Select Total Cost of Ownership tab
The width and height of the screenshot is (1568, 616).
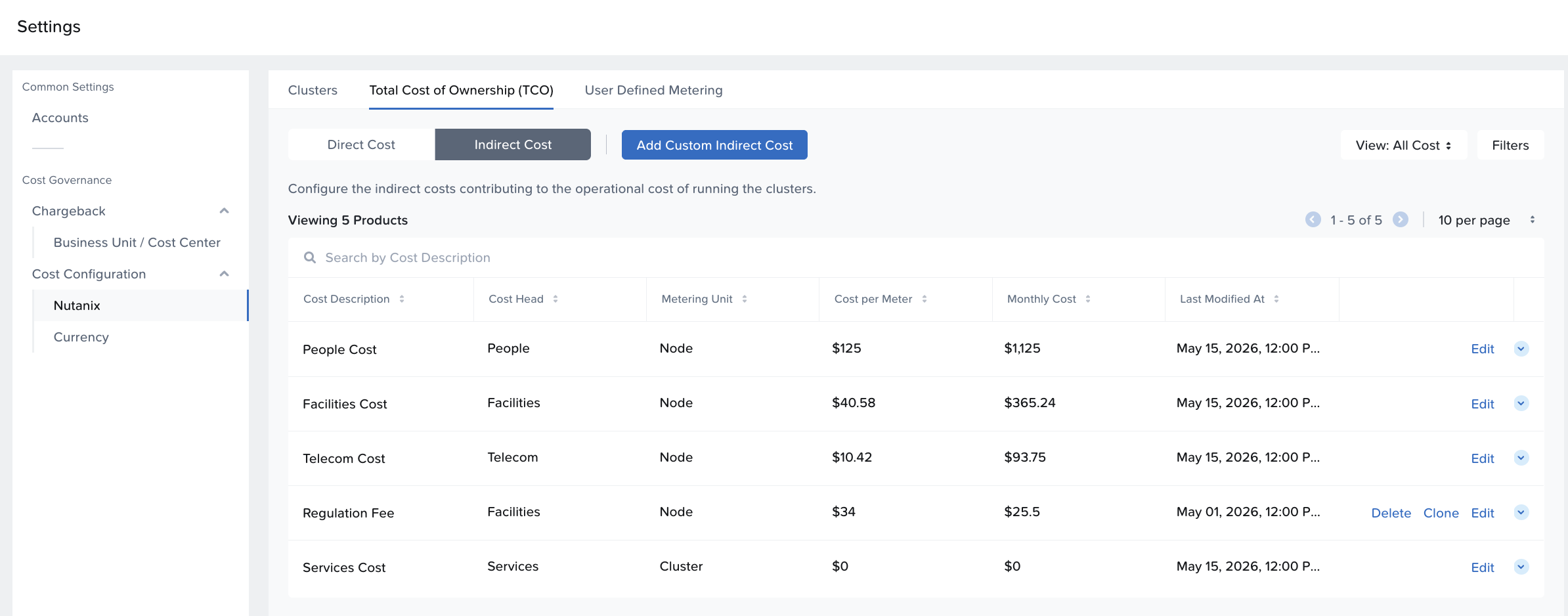461,90
